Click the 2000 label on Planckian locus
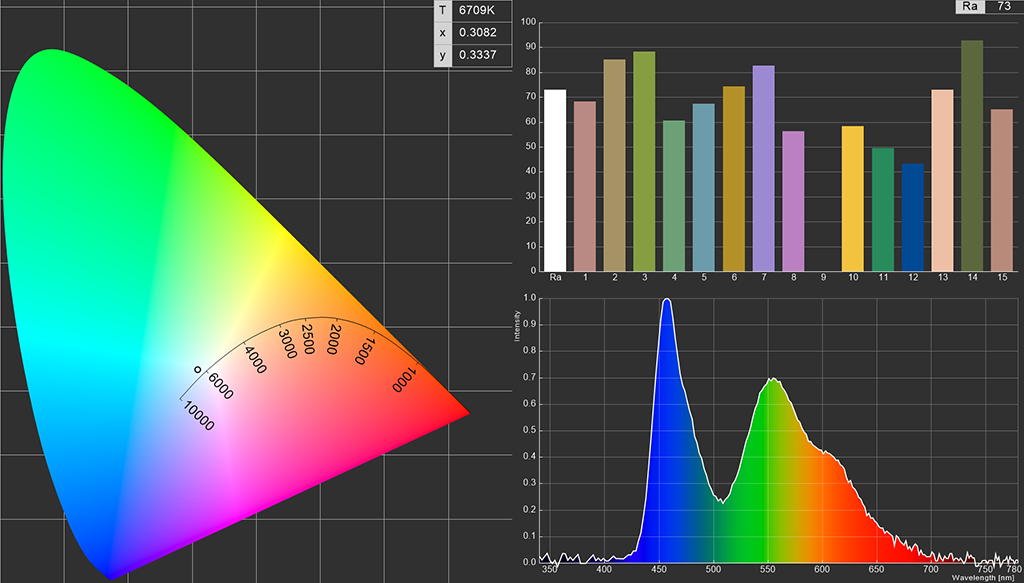Viewport: 1024px width, 583px height. point(332,339)
